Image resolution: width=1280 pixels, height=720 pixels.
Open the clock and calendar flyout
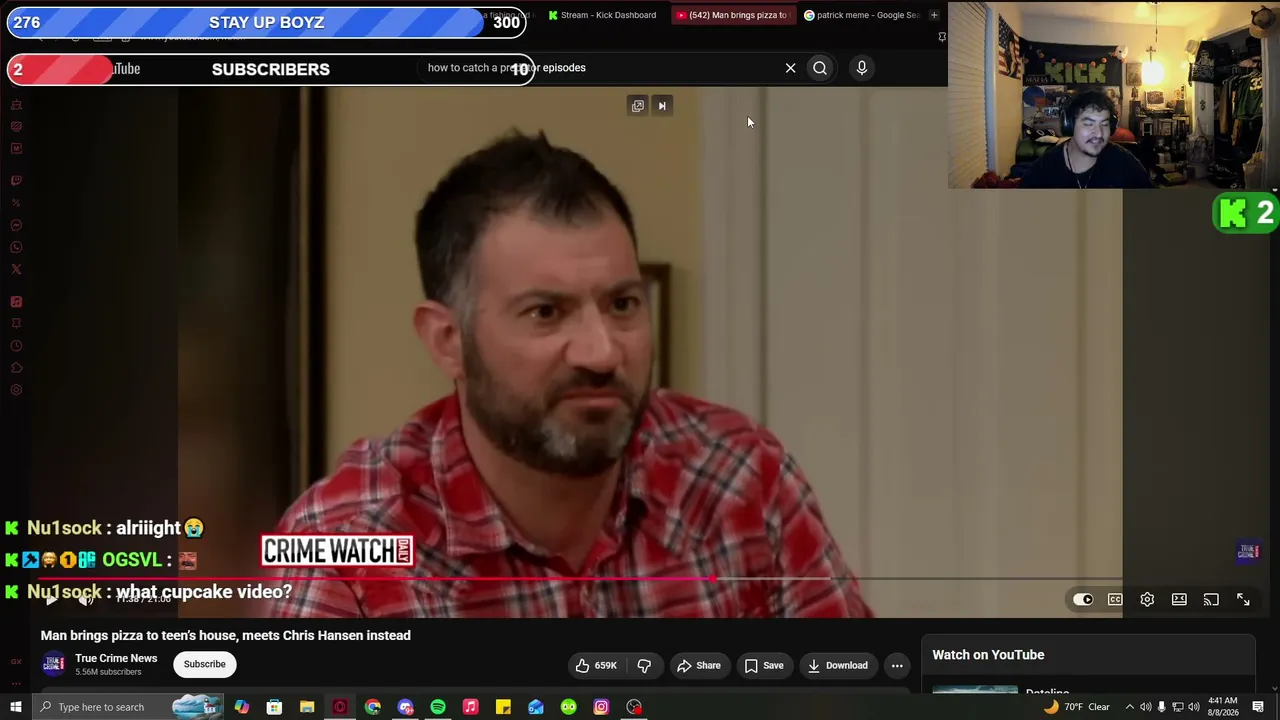click(x=1223, y=707)
